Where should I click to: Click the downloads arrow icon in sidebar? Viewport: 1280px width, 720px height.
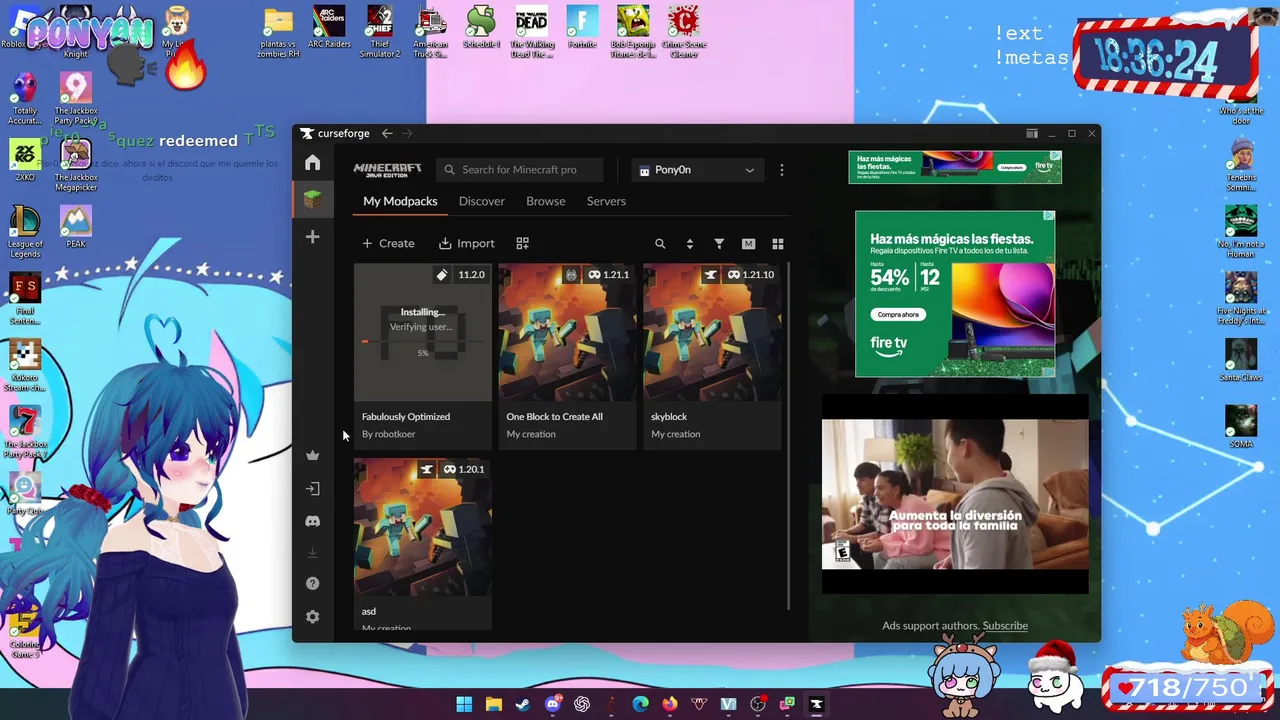click(x=313, y=553)
